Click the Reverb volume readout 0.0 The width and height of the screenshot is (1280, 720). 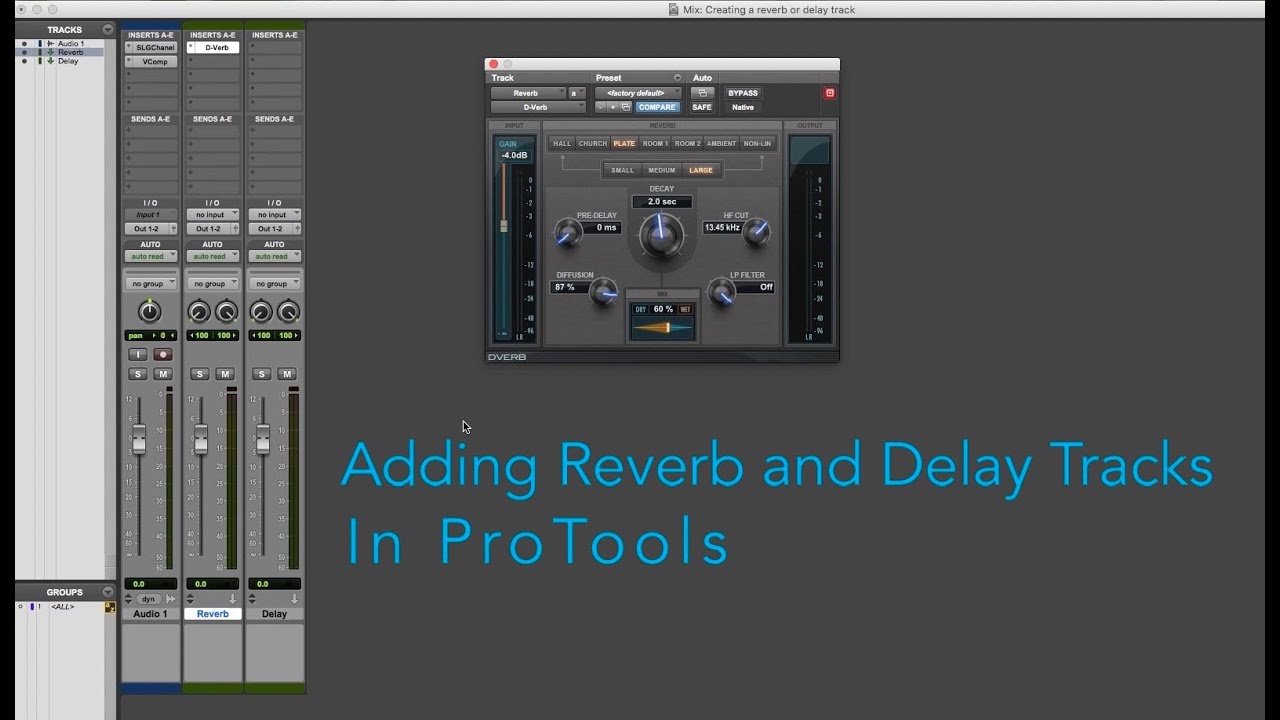coord(213,583)
